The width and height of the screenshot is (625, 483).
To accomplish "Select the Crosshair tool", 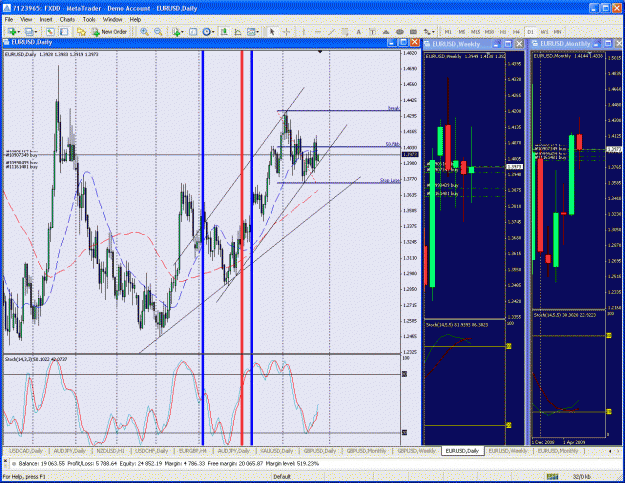I will tap(286, 32).
